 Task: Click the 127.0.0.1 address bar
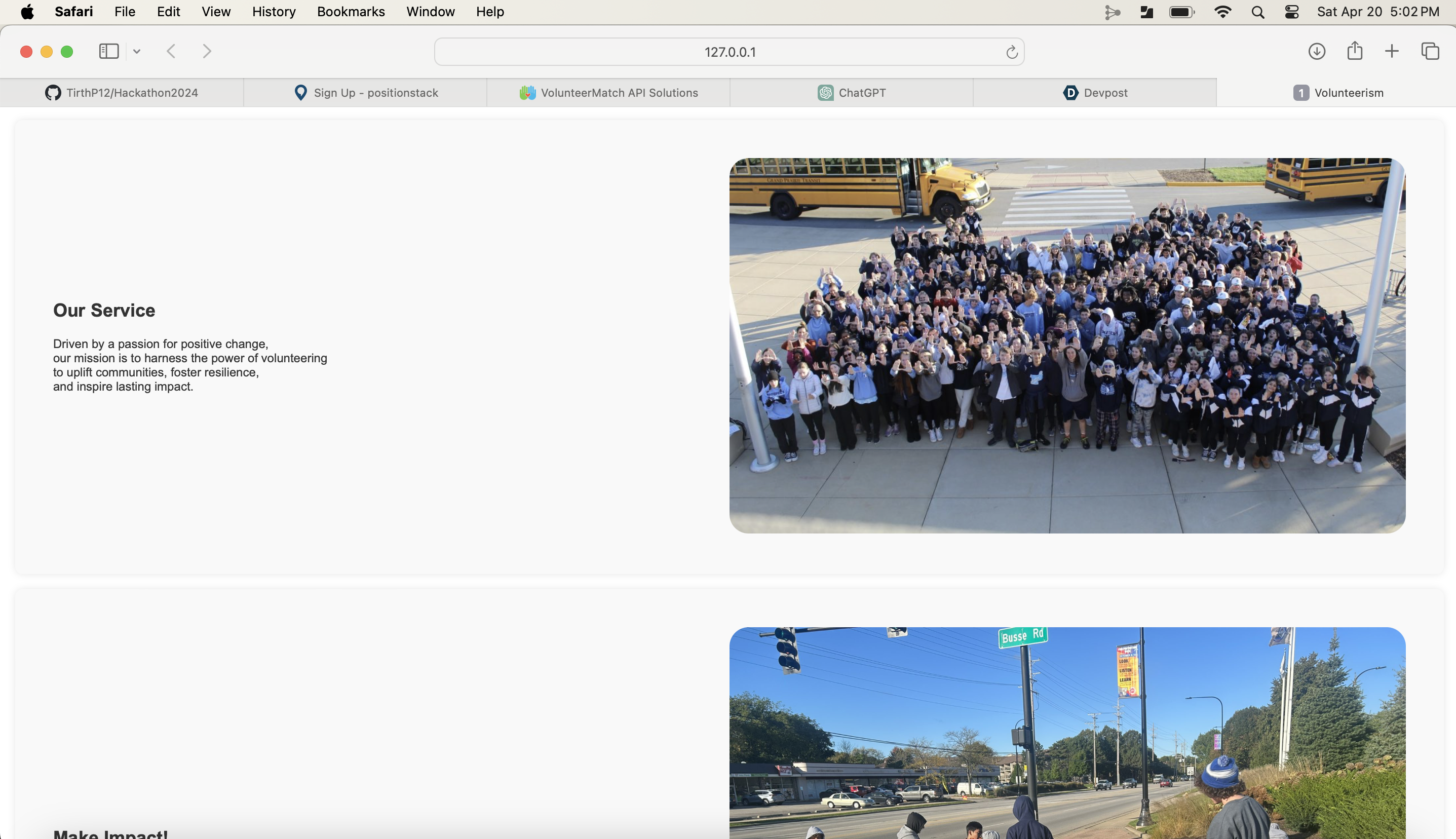tap(729, 52)
